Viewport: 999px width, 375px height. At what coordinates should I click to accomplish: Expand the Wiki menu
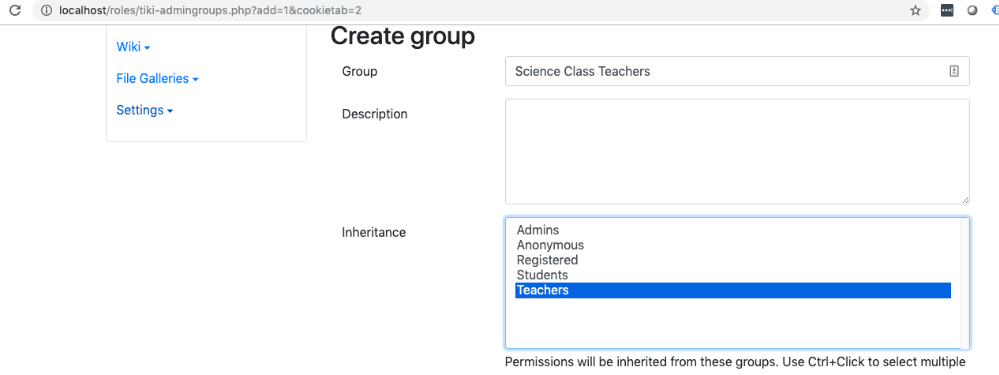coord(133,47)
